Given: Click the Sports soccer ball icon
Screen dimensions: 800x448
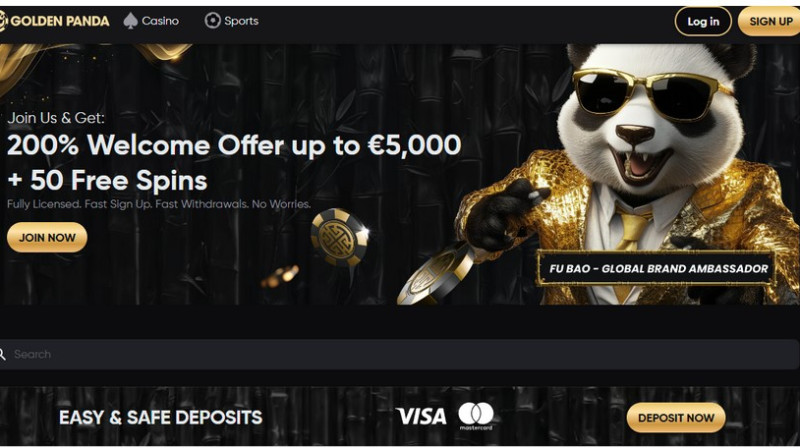Looking at the screenshot, I should 212,21.
